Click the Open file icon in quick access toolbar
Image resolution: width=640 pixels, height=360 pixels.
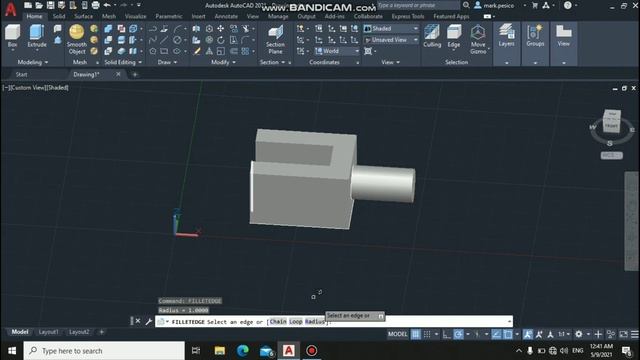[39, 5]
